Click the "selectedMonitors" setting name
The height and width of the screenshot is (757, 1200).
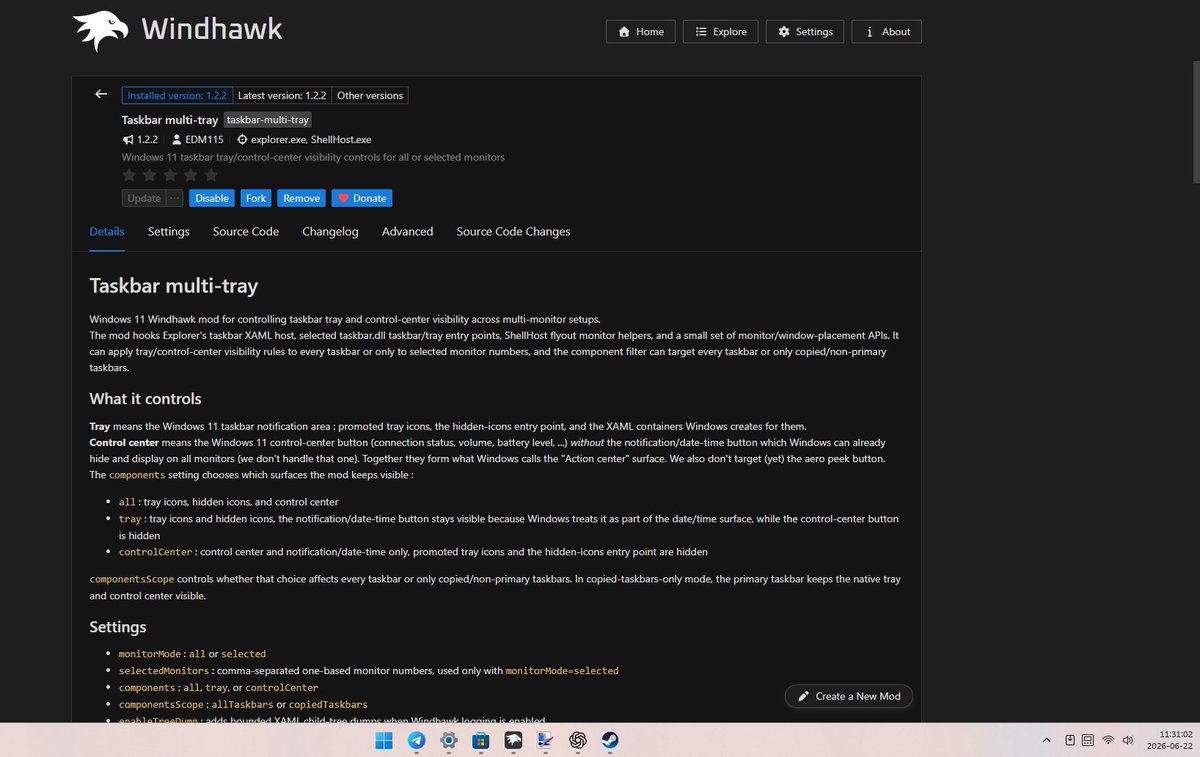point(165,670)
